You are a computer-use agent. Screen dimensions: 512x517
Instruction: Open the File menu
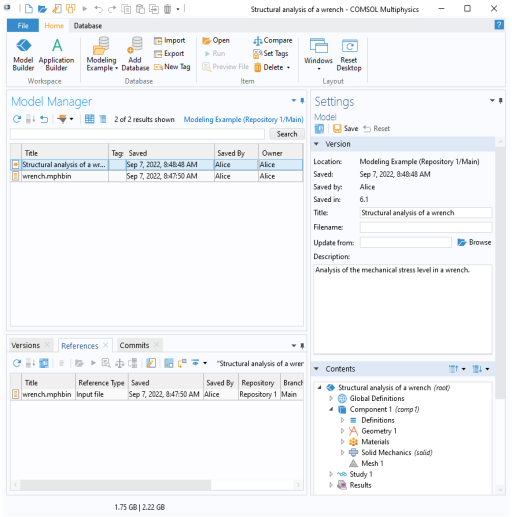click(23, 26)
